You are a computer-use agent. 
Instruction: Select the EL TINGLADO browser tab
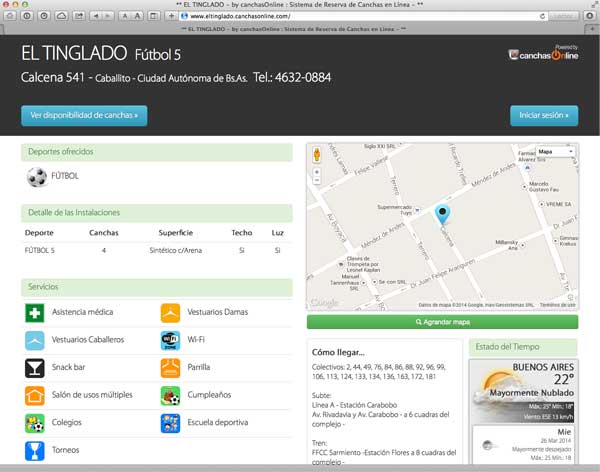click(293, 29)
